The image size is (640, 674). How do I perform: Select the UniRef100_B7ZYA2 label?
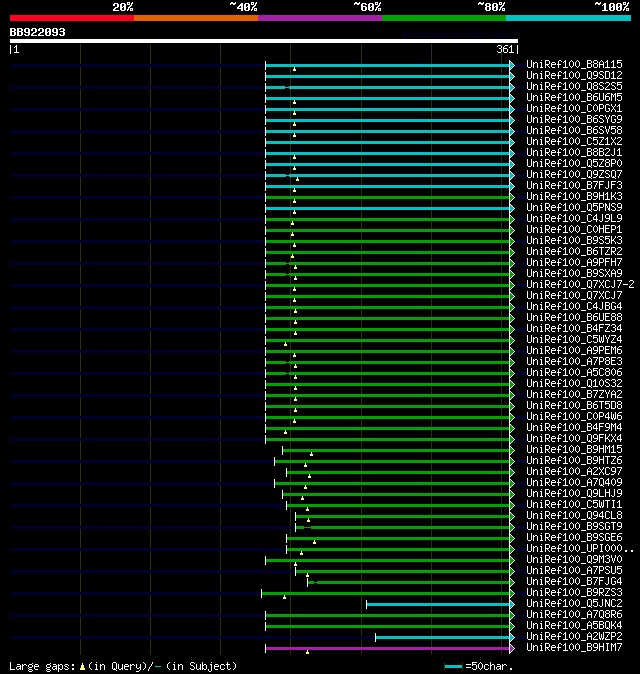tap(574, 395)
